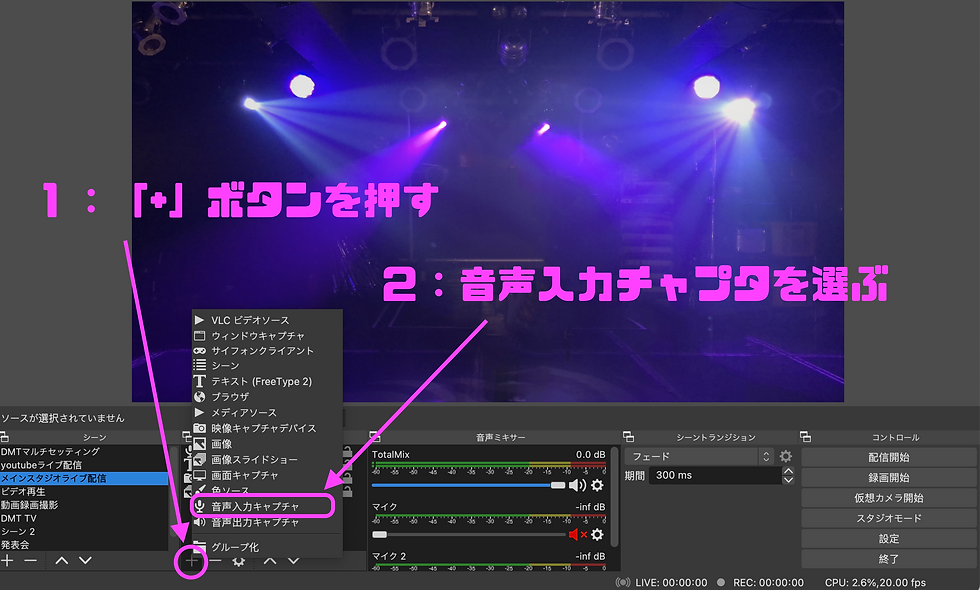
Task: Undock the シーン panel using its float icon
Action: pyautogui.click(x=4, y=437)
